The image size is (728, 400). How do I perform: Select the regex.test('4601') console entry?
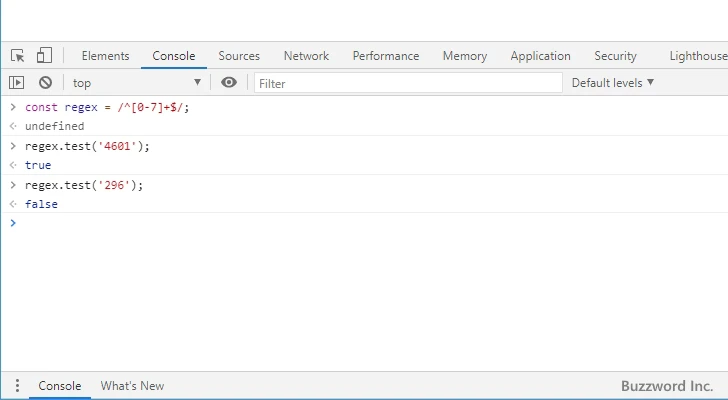87,146
